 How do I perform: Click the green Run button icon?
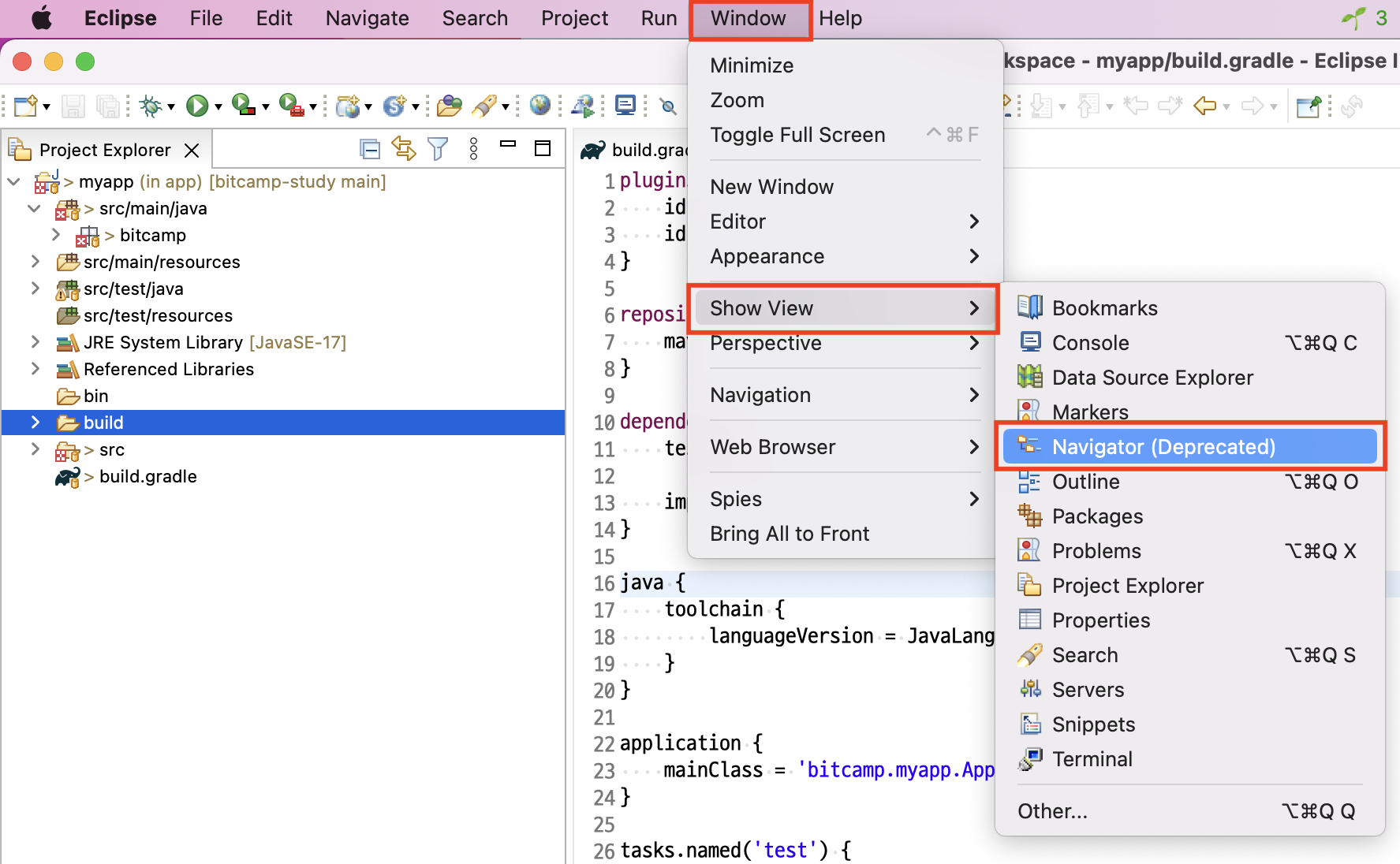coord(197,106)
